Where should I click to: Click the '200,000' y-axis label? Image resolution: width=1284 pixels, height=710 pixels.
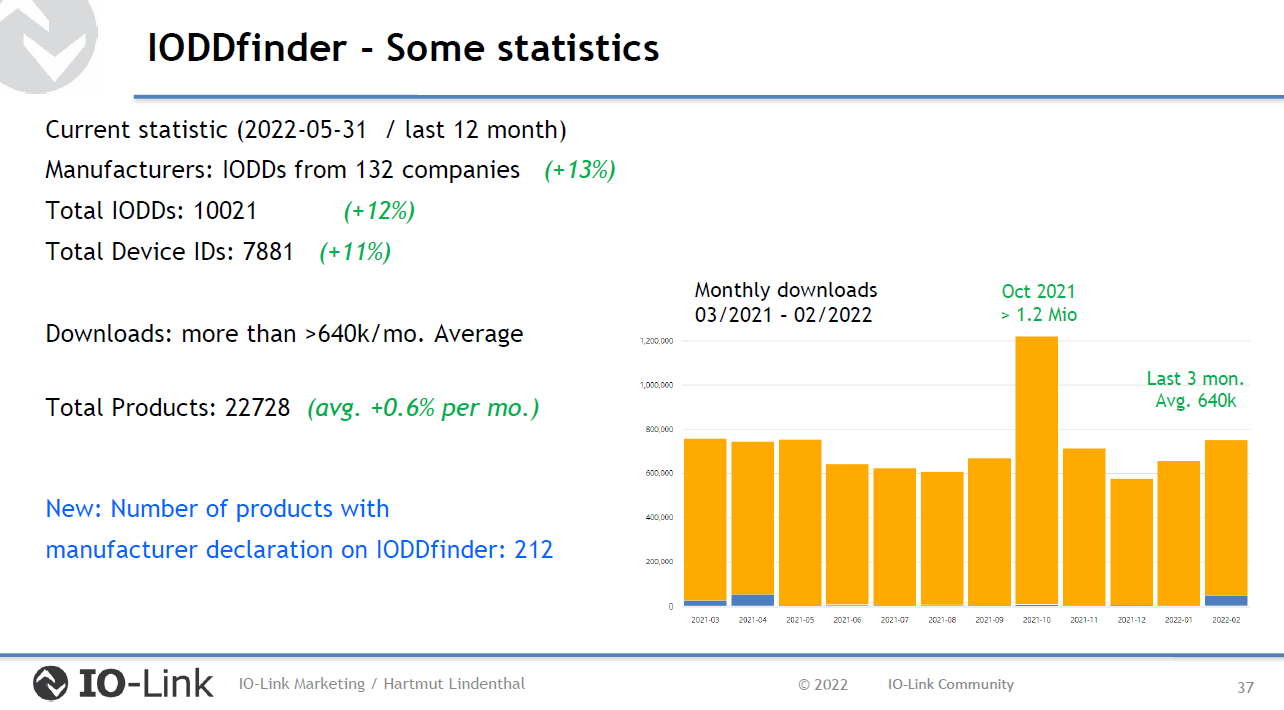tap(659, 562)
